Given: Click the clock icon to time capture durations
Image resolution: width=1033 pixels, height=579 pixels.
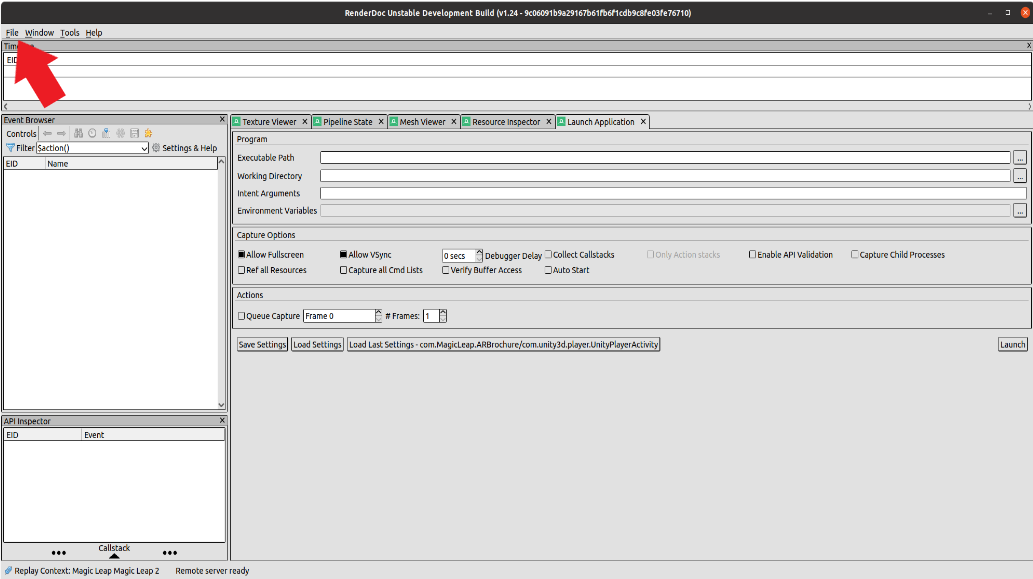Looking at the screenshot, I should [92, 133].
